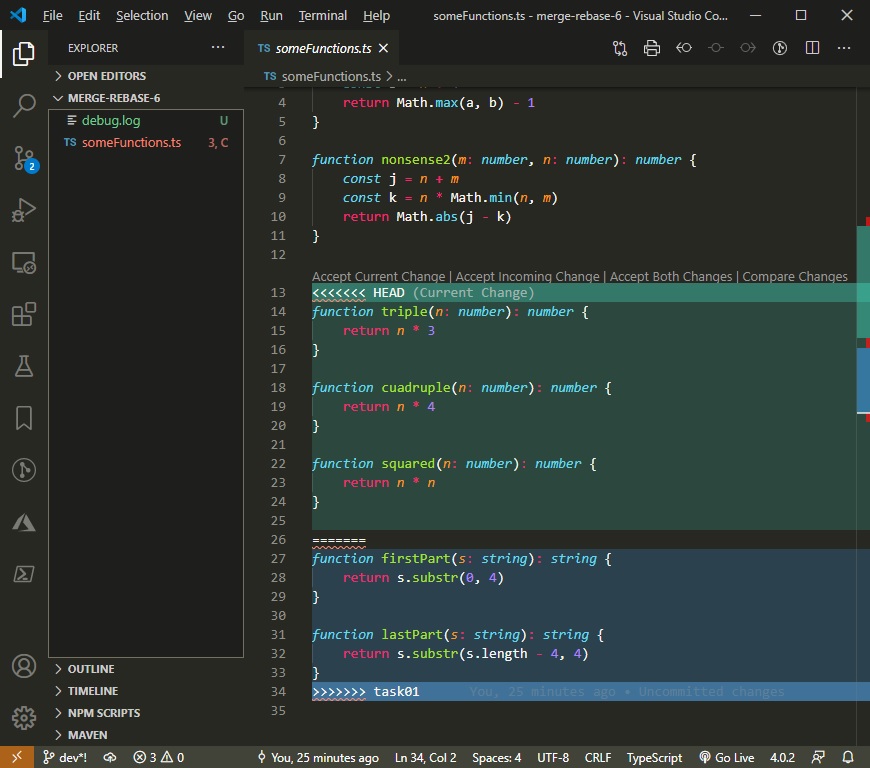Split the editor using the toolbar icon

812,47
